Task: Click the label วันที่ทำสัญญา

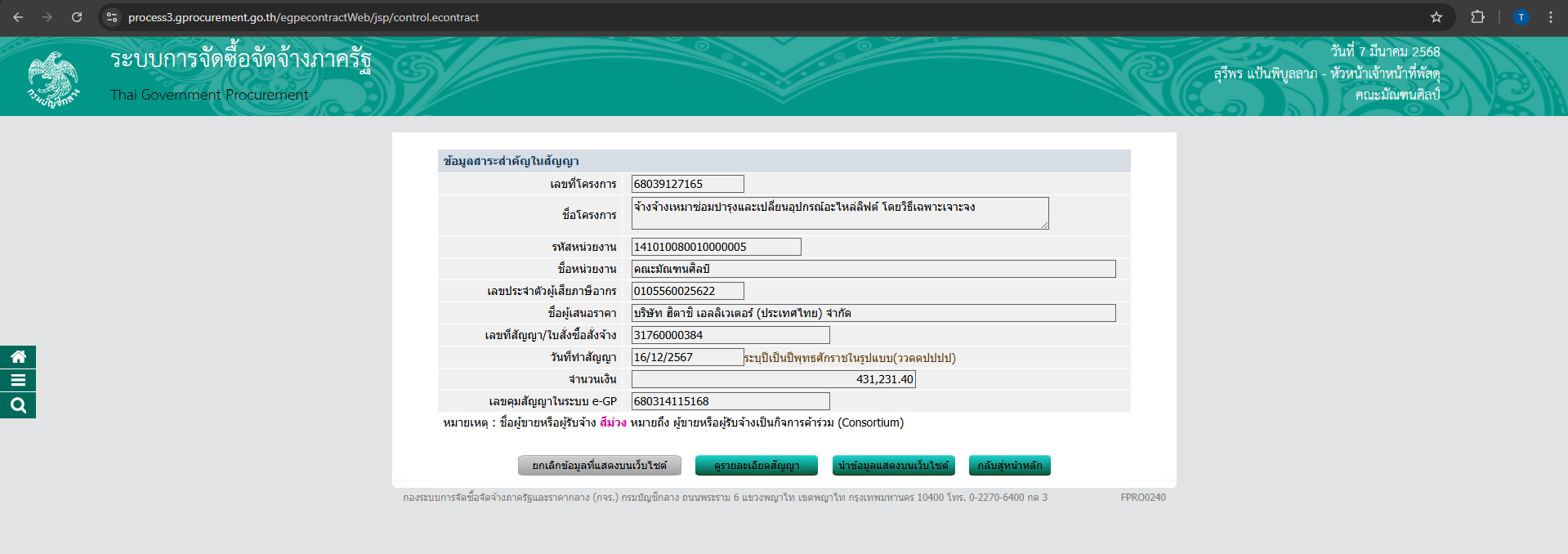Action: pos(583,357)
